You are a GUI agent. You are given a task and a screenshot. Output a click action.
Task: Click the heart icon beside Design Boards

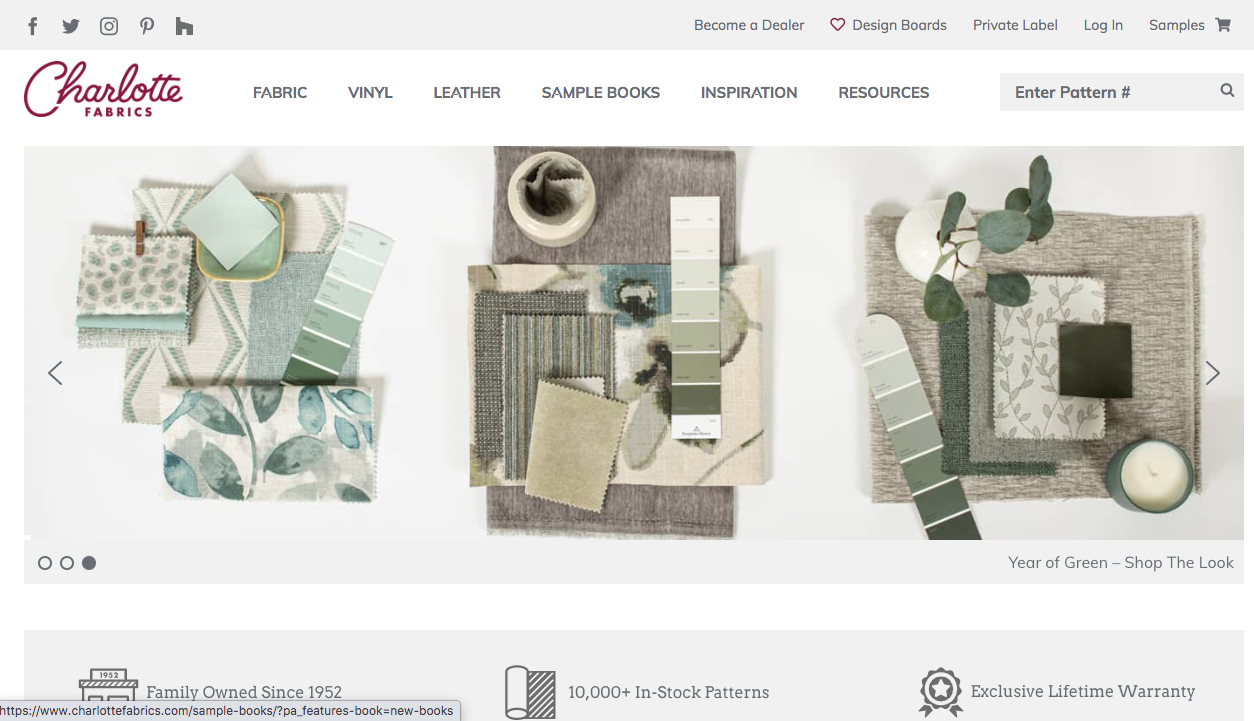point(837,25)
